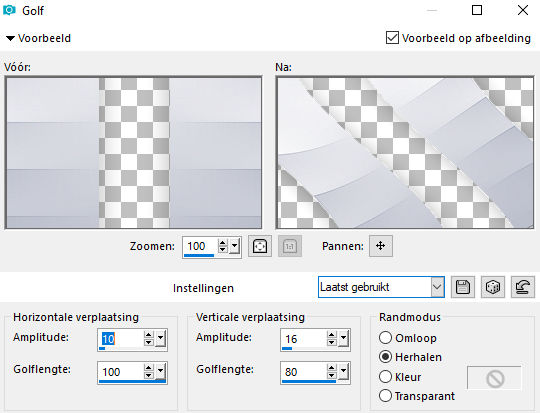Collapse the Voorbeeld preview section
540x413 pixels.
[x=10, y=38]
